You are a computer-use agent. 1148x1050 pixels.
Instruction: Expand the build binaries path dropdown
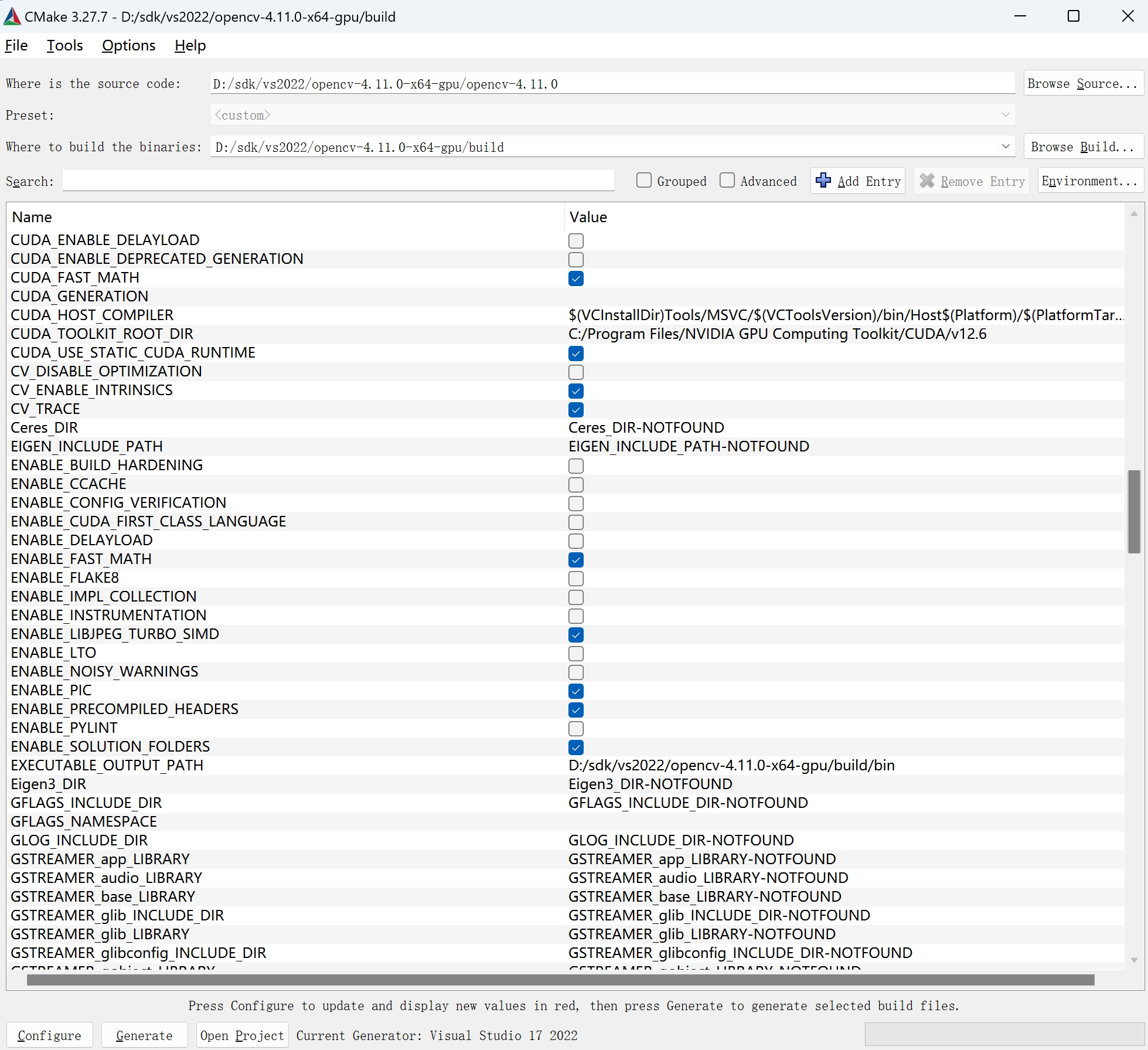pyautogui.click(x=1006, y=147)
